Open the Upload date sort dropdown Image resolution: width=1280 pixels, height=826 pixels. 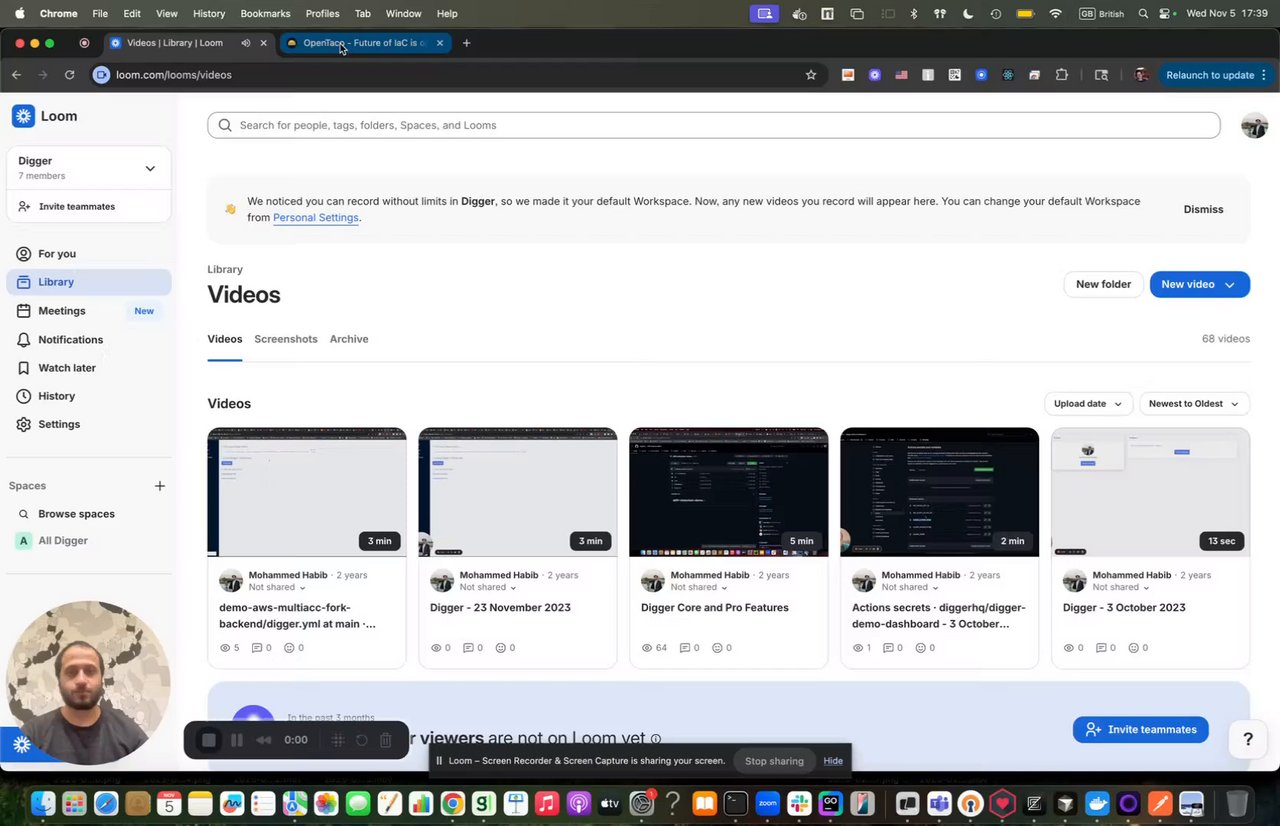1088,404
